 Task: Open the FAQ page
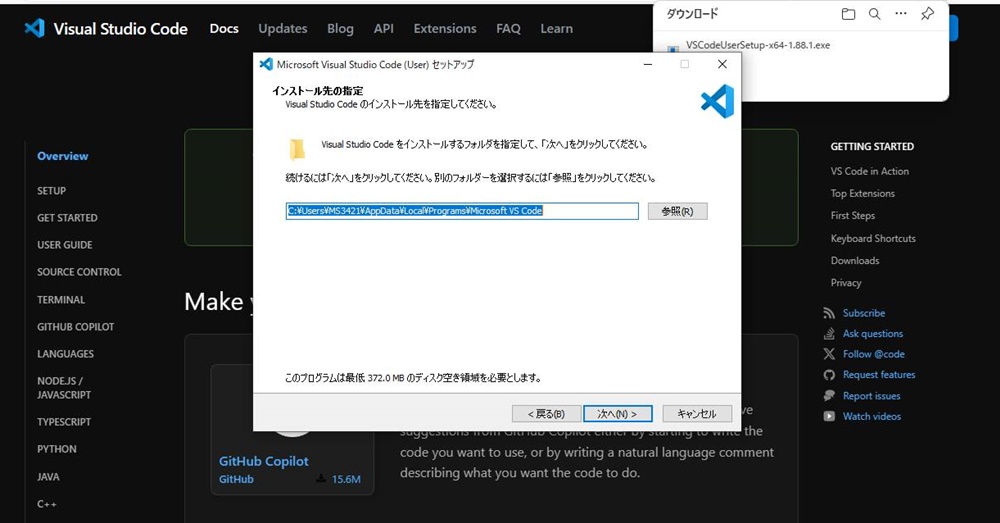click(x=508, y=29)
